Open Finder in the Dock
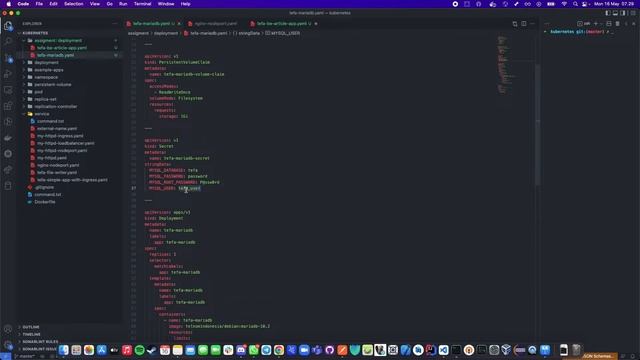Screen dimensions: 640x360 pyautogui.click(x=64, y=350)
